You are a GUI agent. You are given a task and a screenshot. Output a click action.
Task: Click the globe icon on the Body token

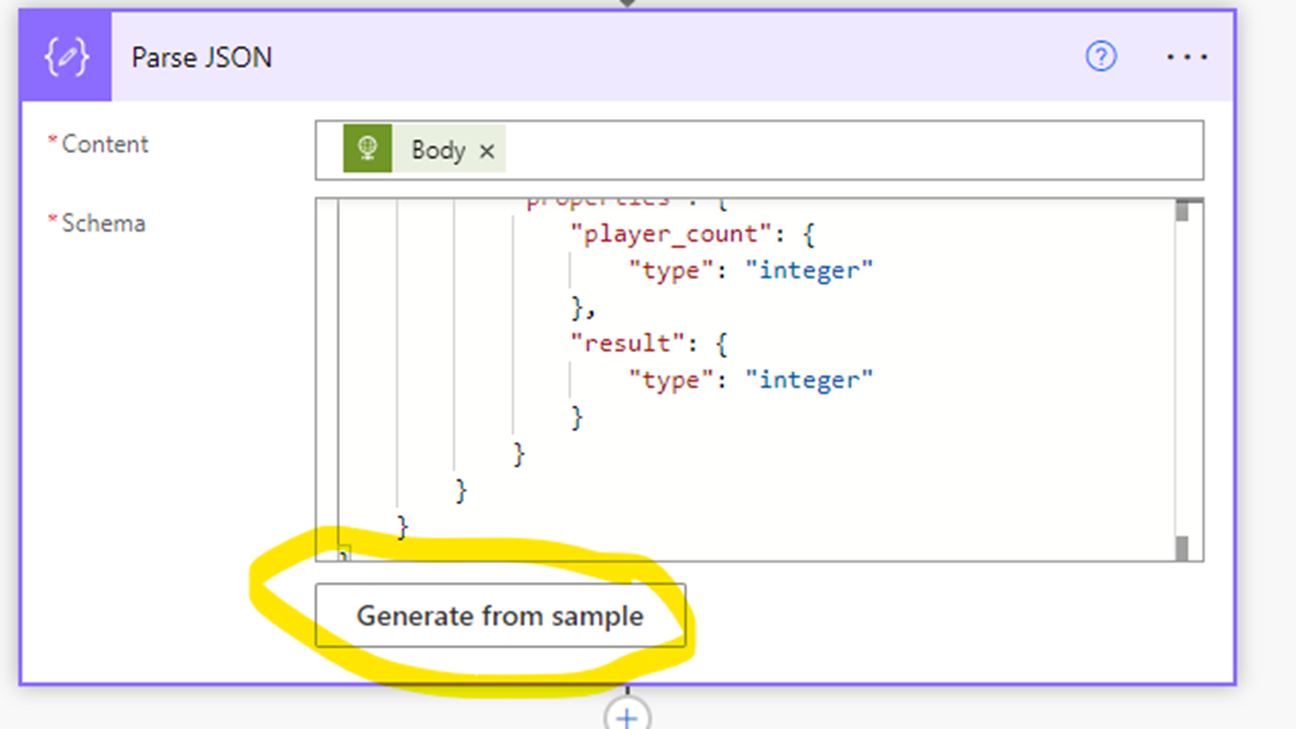(x=366, y=149)
